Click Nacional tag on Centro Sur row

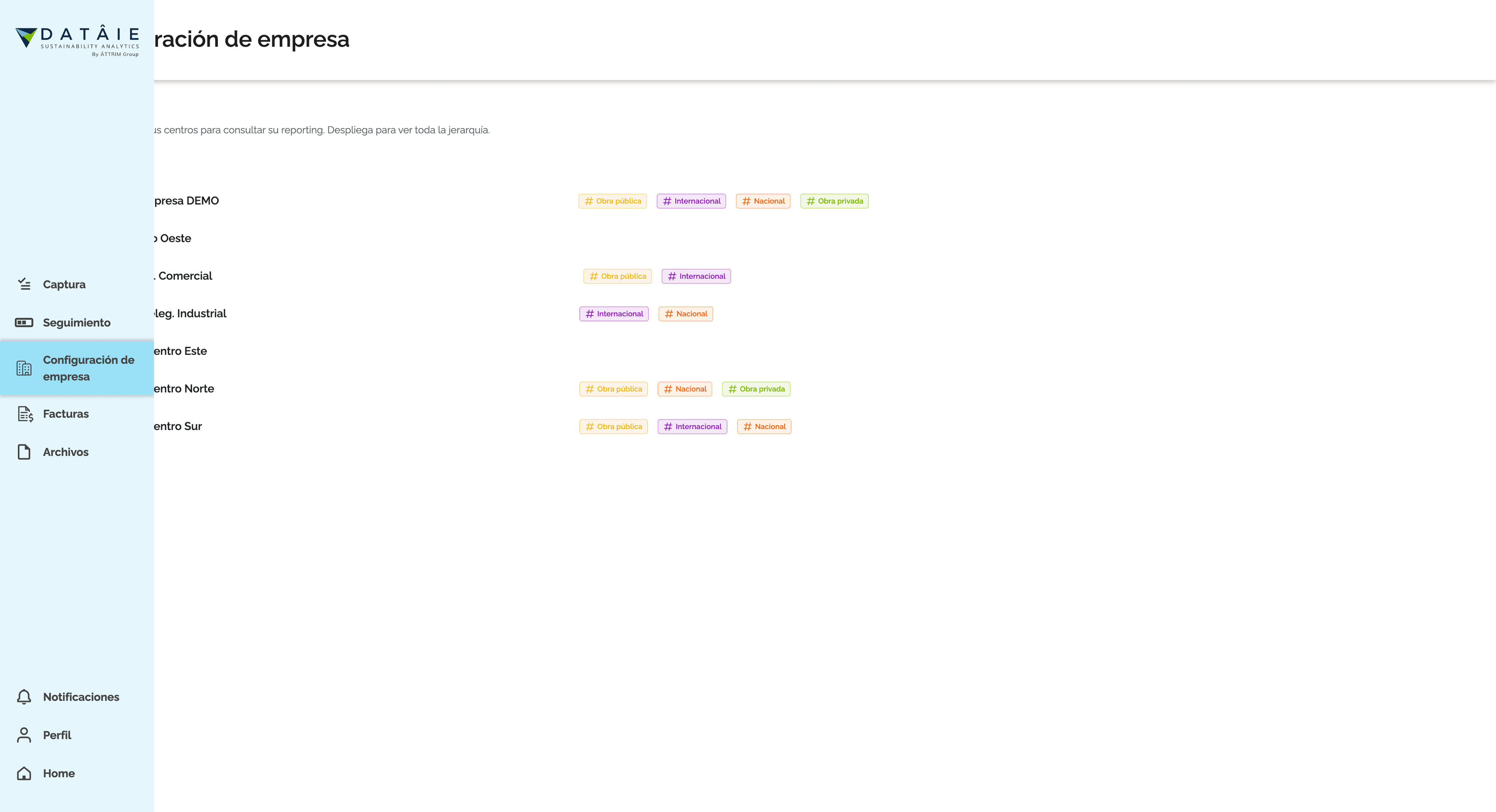point(764,426)
